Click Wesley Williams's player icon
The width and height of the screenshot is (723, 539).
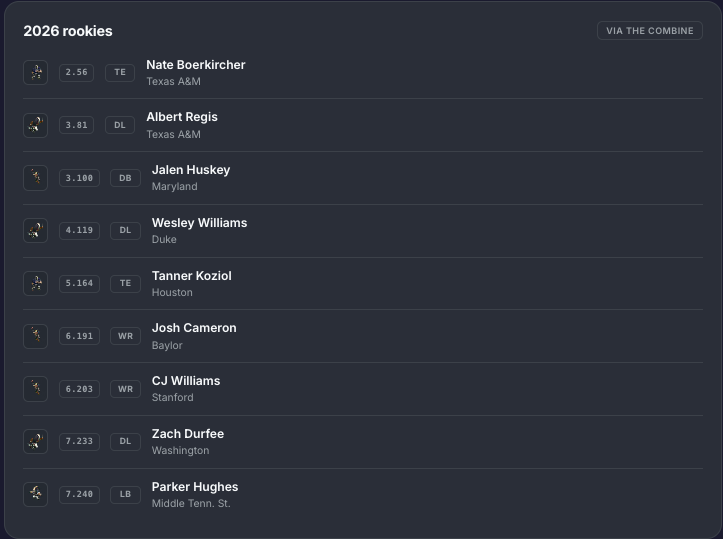(x=36, y=231)
